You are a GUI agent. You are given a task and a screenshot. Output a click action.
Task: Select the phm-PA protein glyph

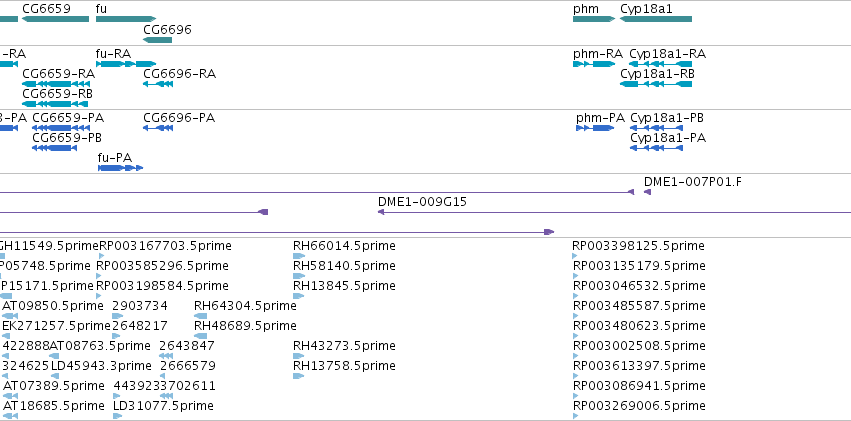tap(595, 127)
